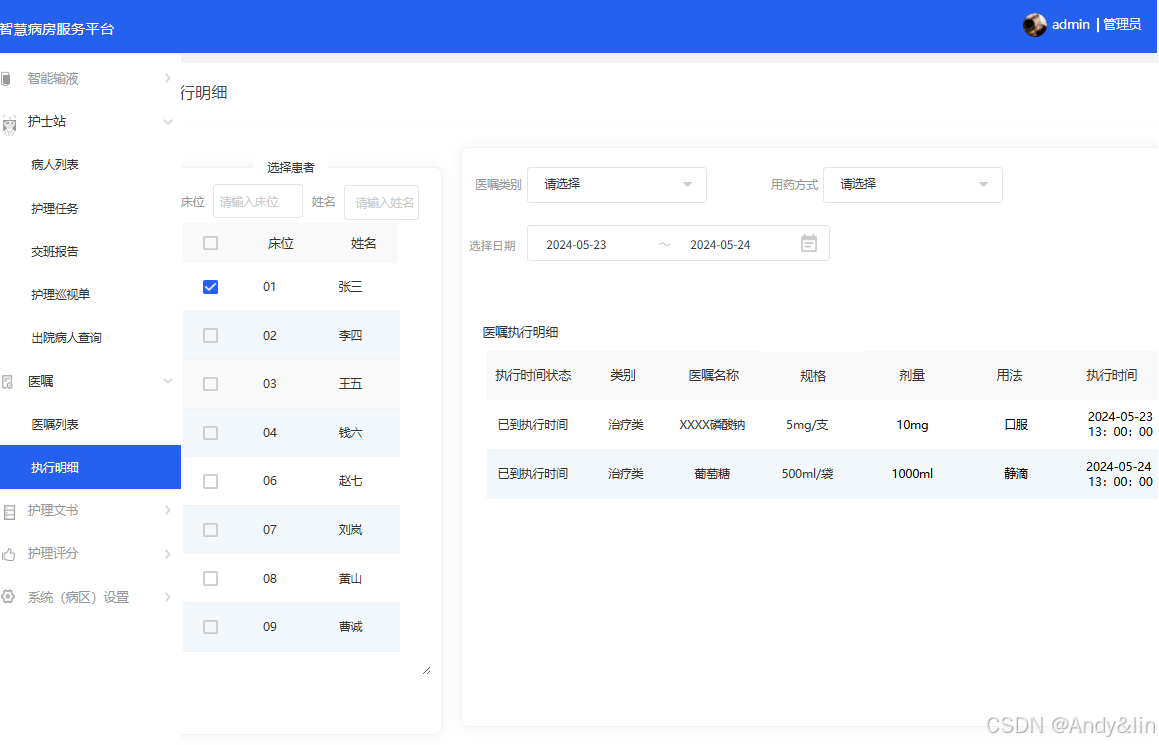Click the 2024-05-23 13:00:00 execution time
The width and height of the screenshot is (1159, 745).
pyautogui.click(x=1120, y=424)
